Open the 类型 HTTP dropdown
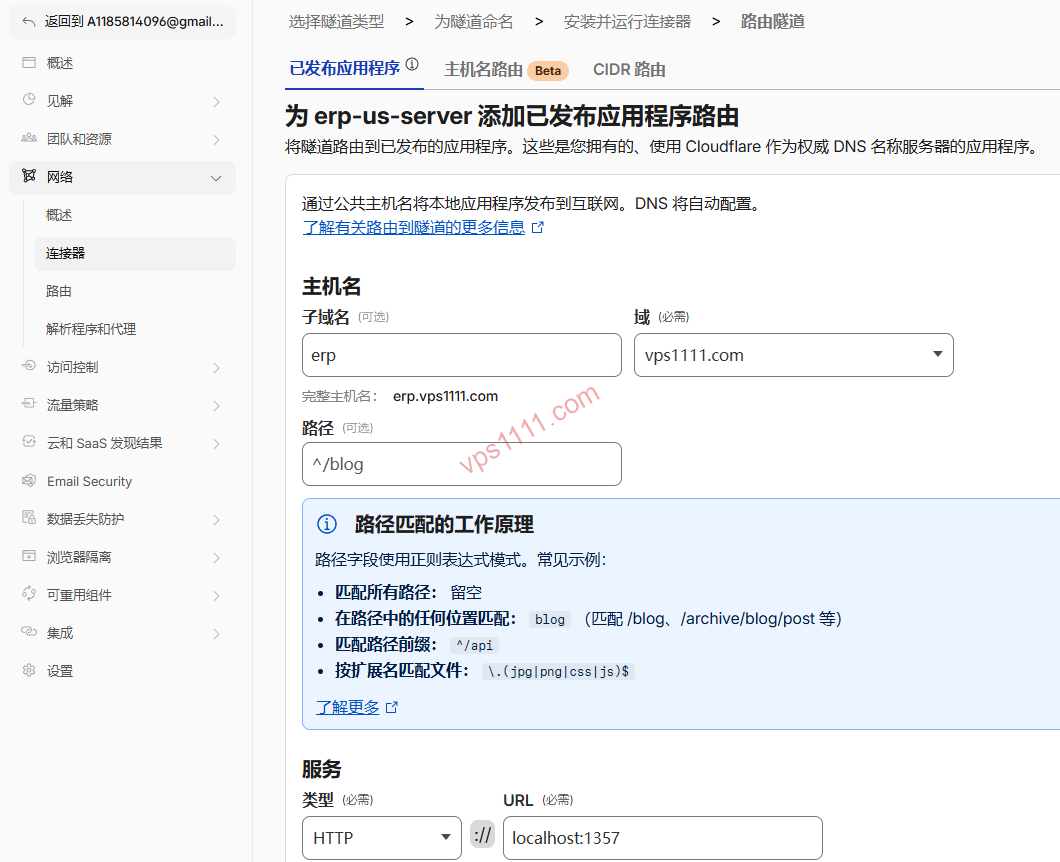Image resolution: width=1060 pixels, height=862 pixels. 382,838
